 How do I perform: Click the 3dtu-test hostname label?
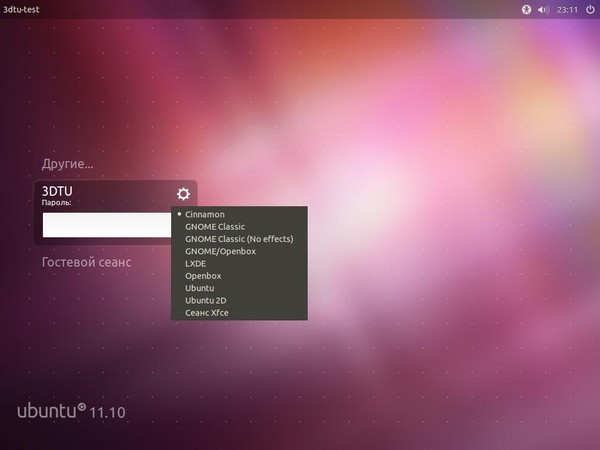pyautogui.click(x=27, y=9)
